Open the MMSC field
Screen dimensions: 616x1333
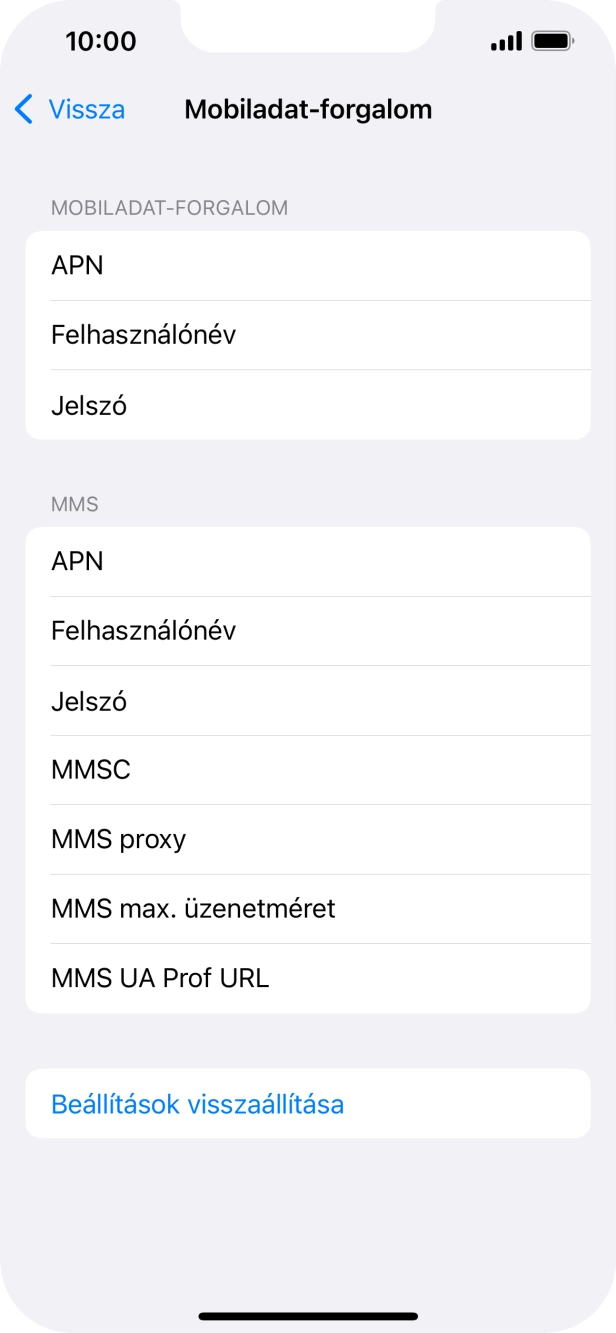(308, 769)
